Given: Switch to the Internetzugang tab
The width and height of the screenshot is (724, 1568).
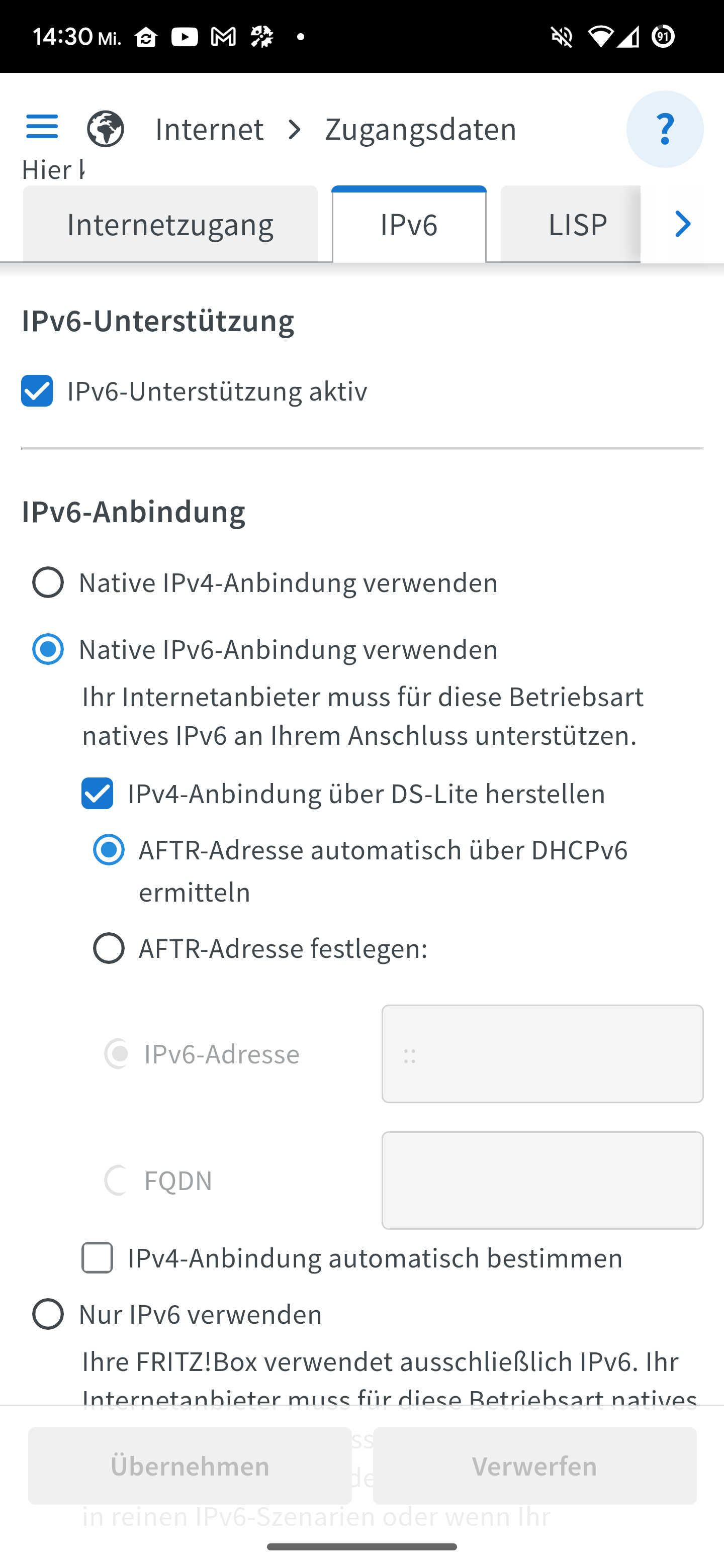Looking at the screenshot, I should (x=170, y=224).
